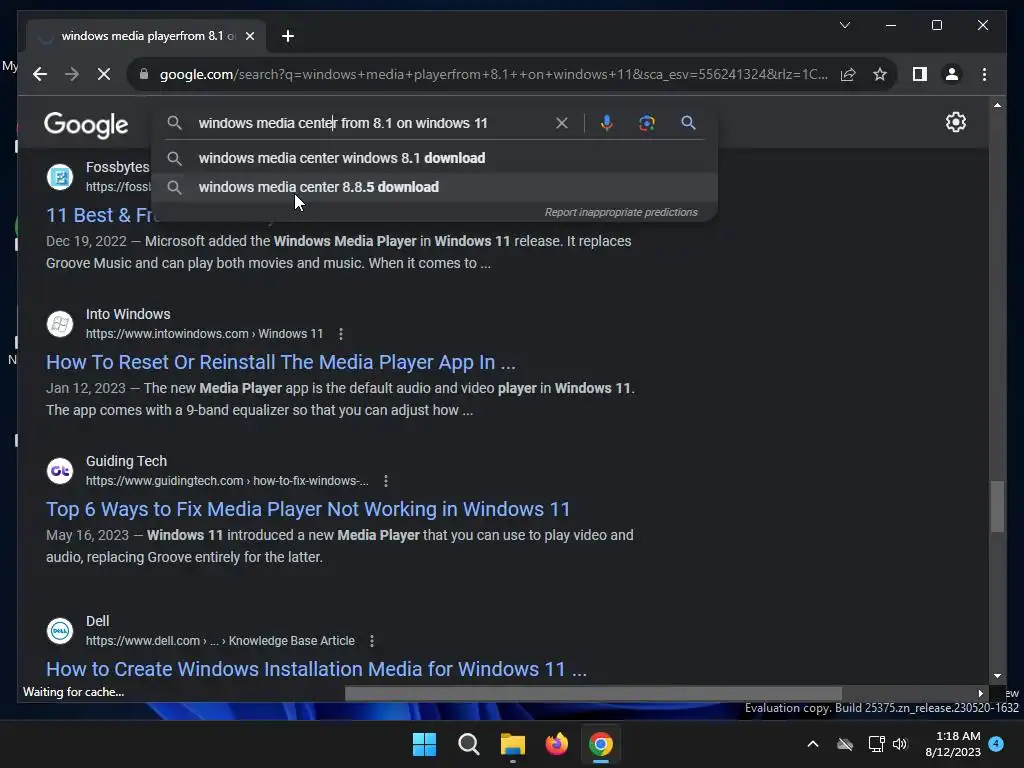1024x768 pixels.
Task: Submit search with magnifier button
Action: pyautogui.click(x=688, y=123)
